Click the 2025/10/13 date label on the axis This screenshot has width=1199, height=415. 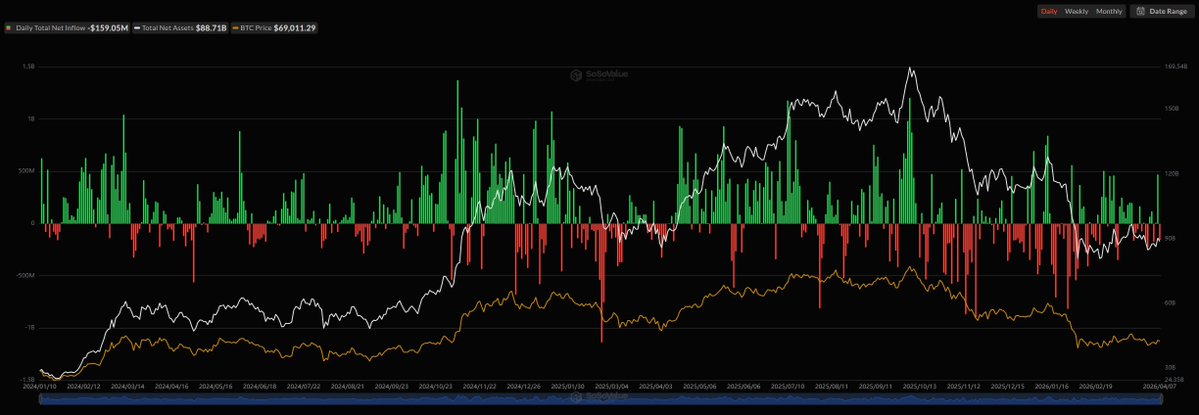click(919, 387)
